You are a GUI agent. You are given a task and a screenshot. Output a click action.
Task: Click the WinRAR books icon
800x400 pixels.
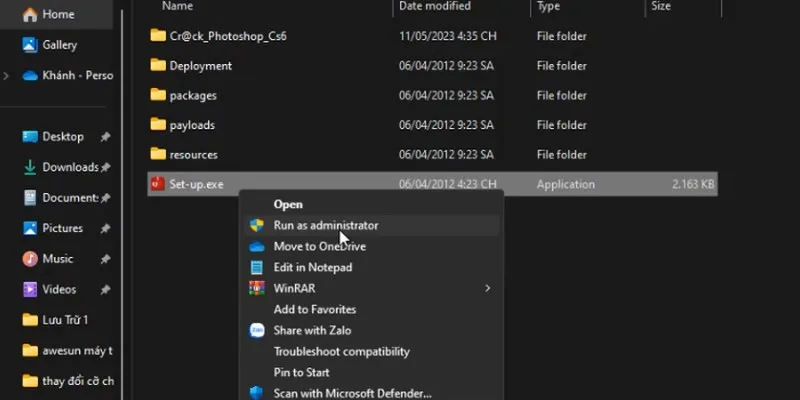pyautogui.click(x=256, y=289)
